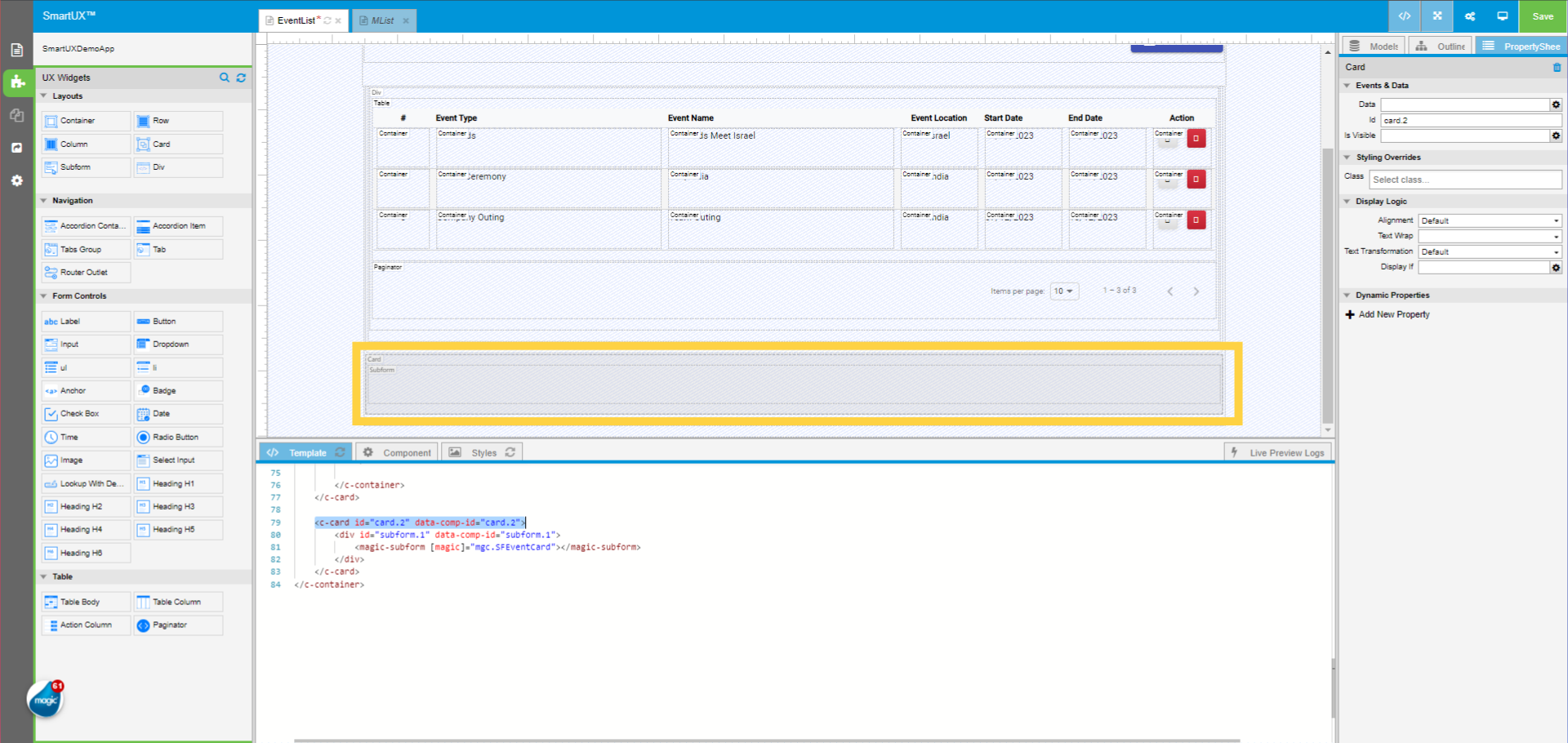Refresh the UX Widgets list
The image size is (1568, 743).
click(241, 78)
